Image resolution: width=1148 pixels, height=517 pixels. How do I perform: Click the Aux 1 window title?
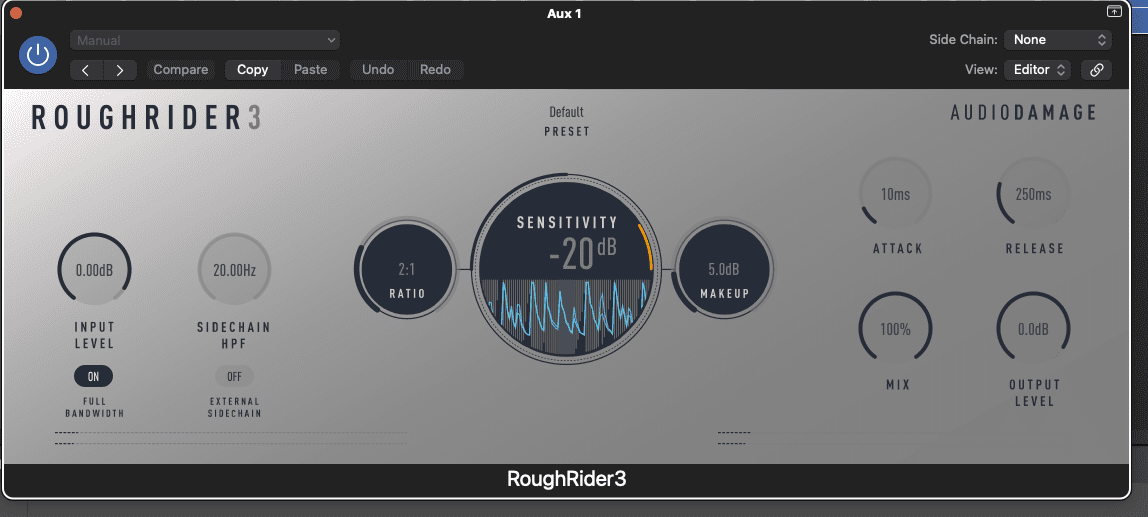(564, 13)
